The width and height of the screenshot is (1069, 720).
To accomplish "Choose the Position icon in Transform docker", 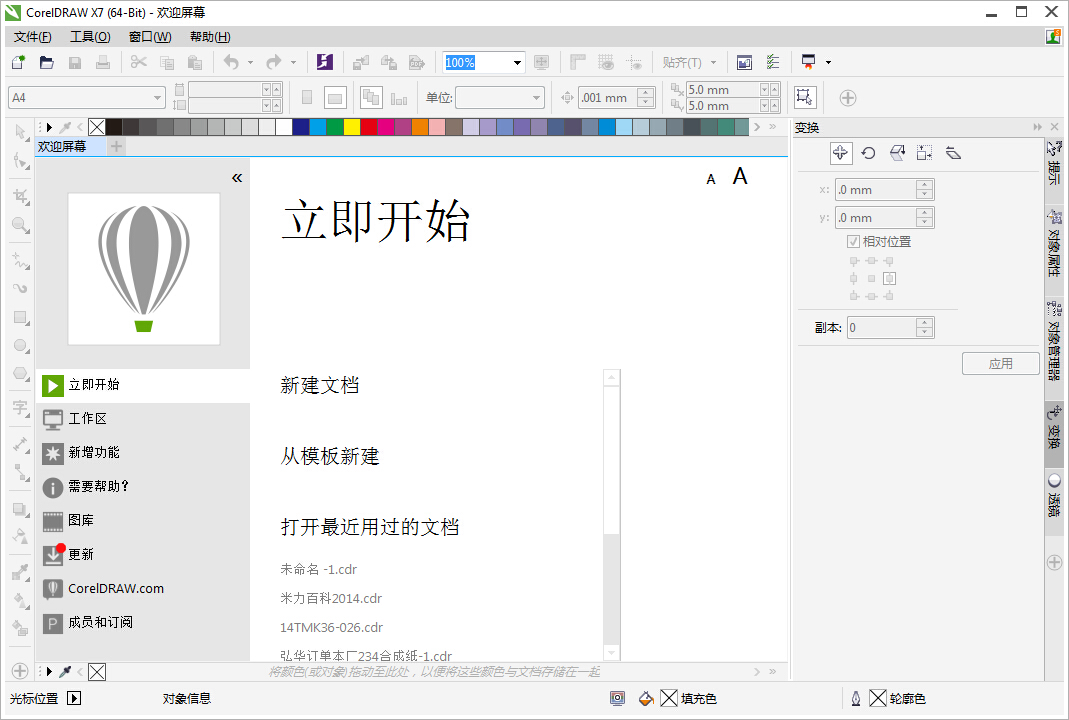I will [x=841, y=153].
